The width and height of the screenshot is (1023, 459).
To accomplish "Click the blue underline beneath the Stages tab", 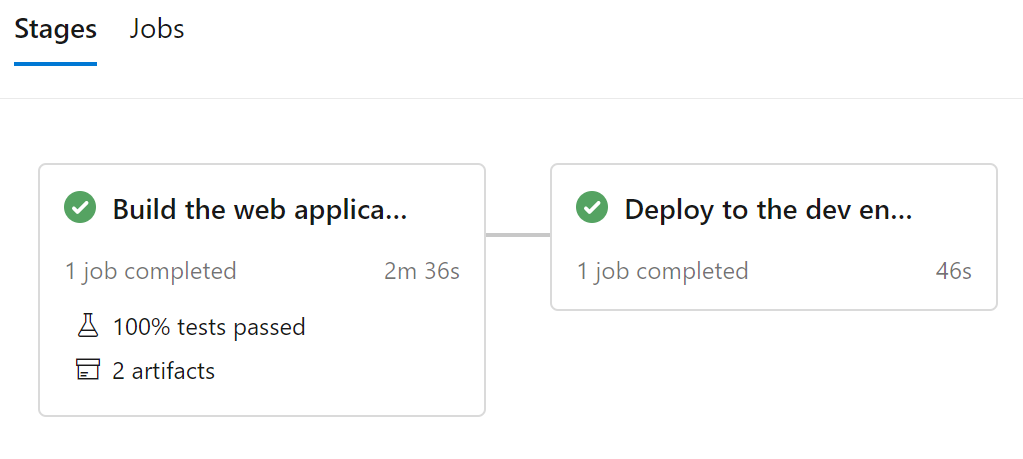I will (55, 64).
